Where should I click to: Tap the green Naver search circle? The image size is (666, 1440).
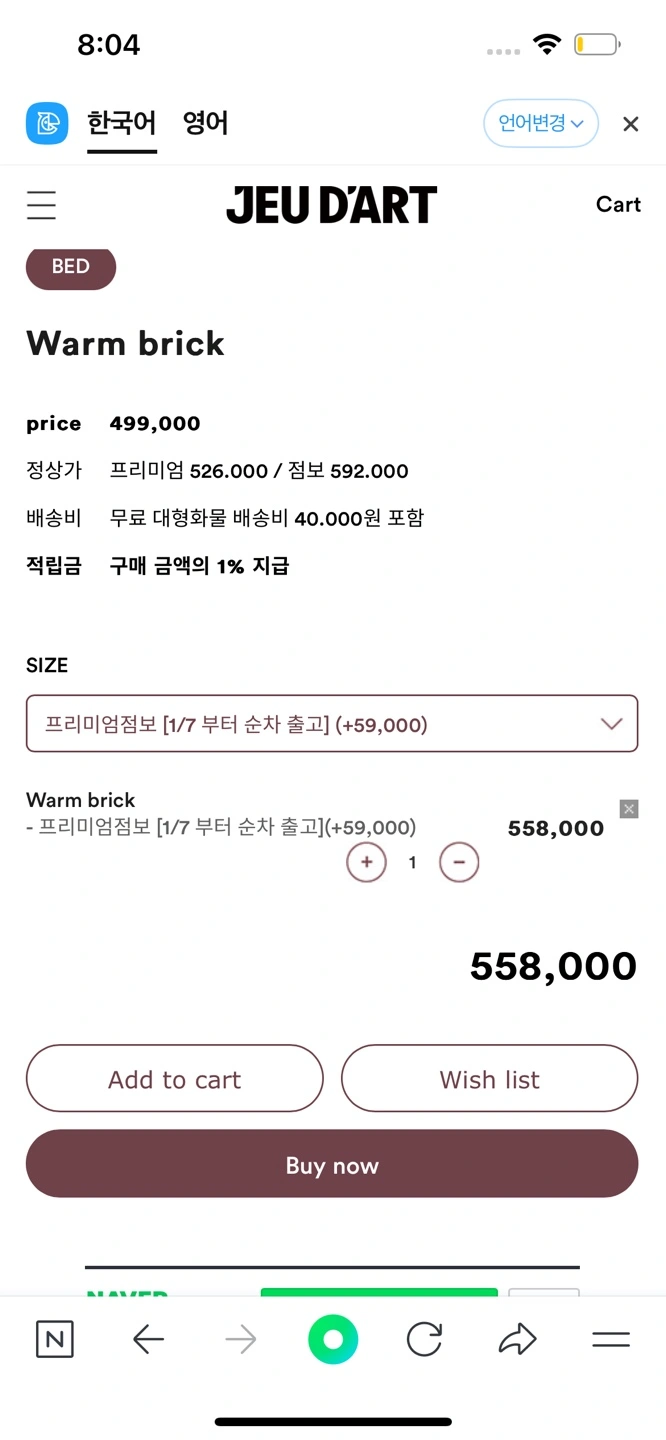coord(333,1339)
